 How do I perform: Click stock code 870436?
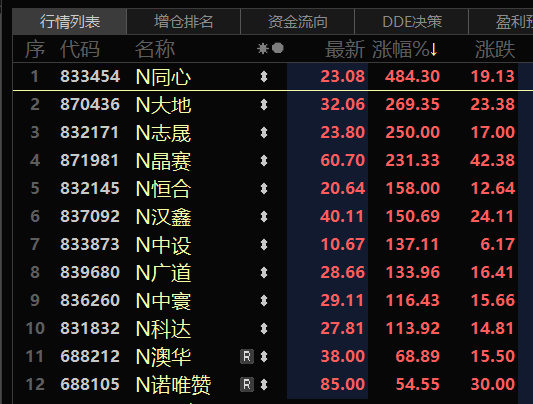90,104
